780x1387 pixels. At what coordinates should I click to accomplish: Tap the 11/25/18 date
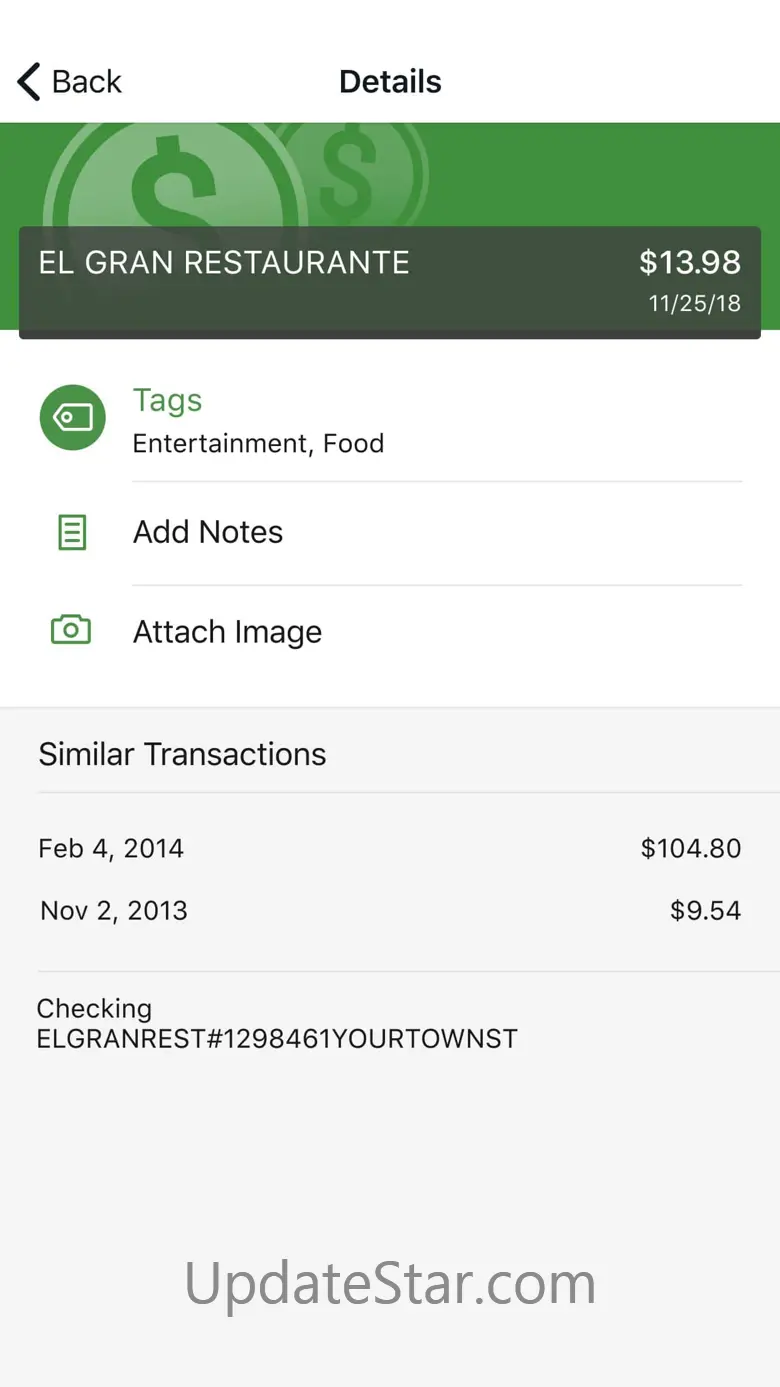pyautogui.click(x=695, y=304)
